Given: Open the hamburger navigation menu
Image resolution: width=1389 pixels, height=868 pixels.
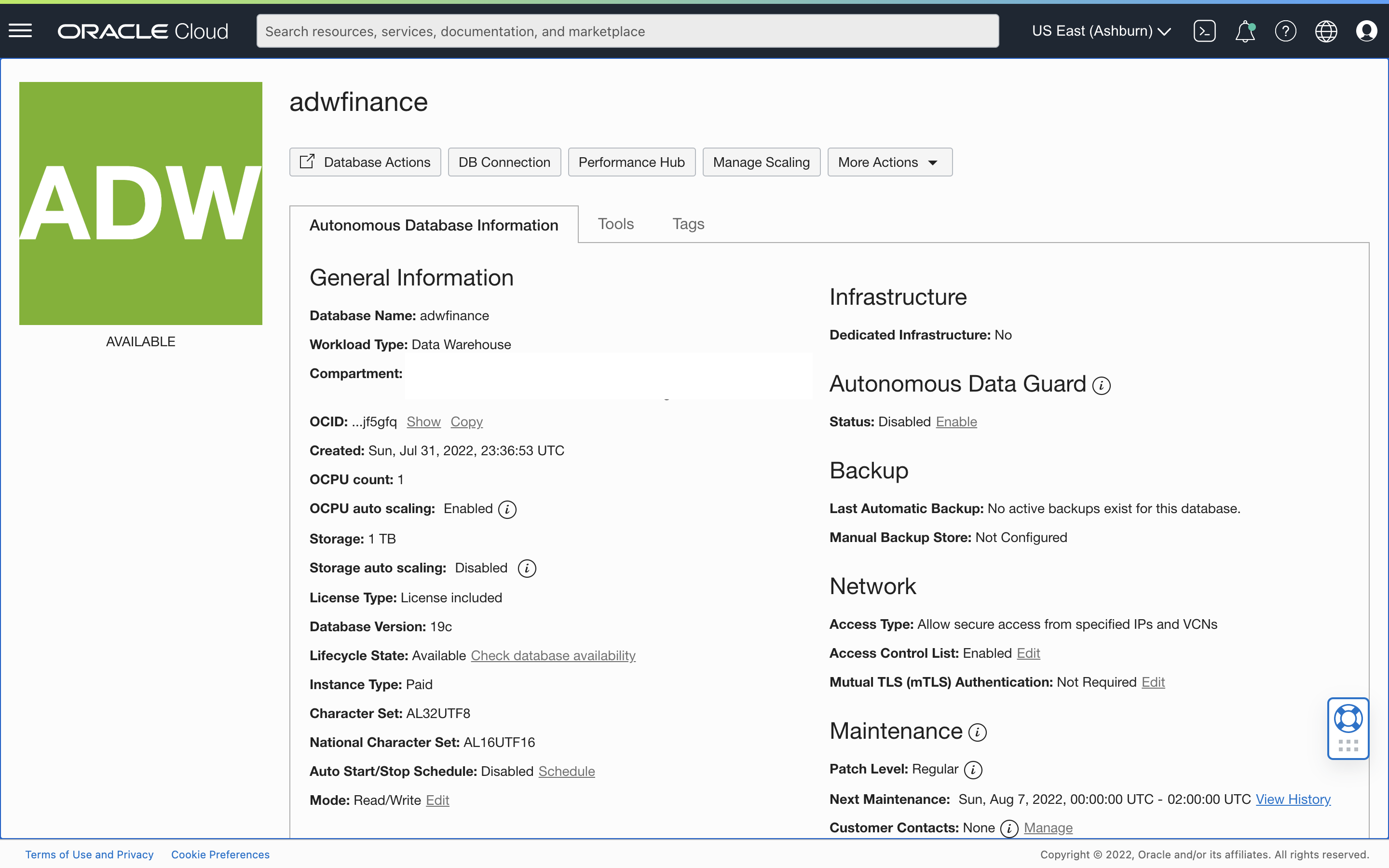Looking at the screenshot, I should click(20, 31).
